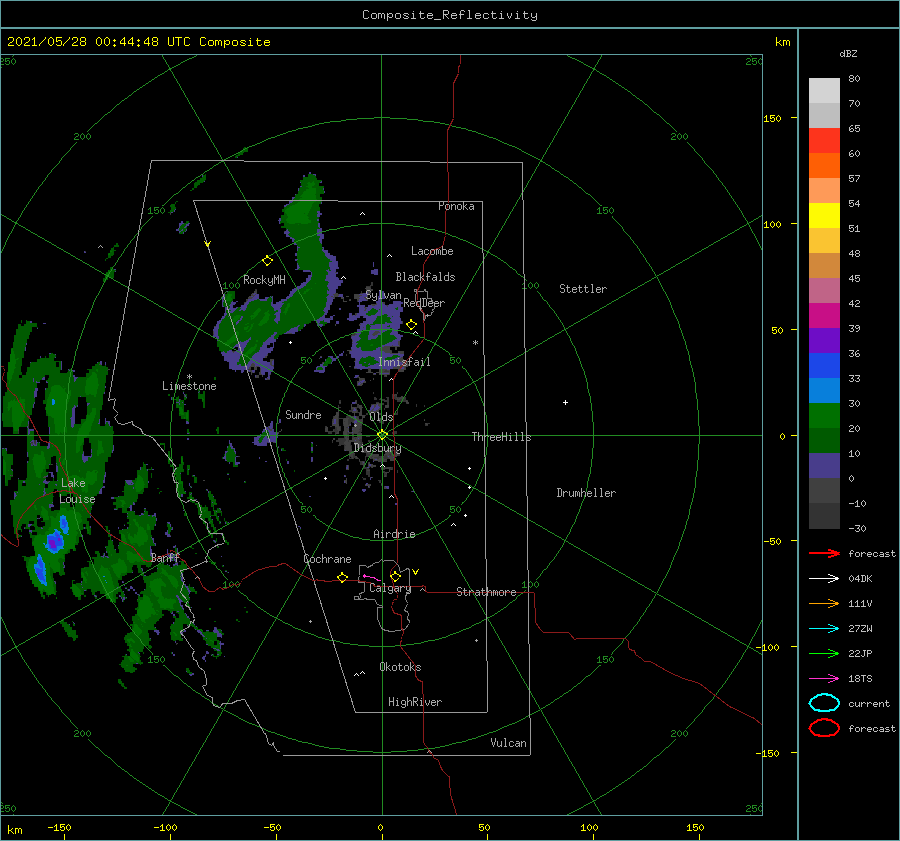Click the Airdrie city label
The height and width of the screenshot is (841, 900).
click(394, 534)
